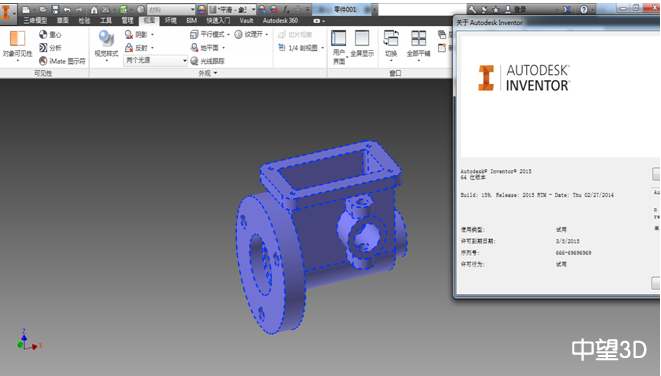The image size is (661, 376).
Task: Toggle 阴影 shadows on or off
Action: tap(136, 35)
